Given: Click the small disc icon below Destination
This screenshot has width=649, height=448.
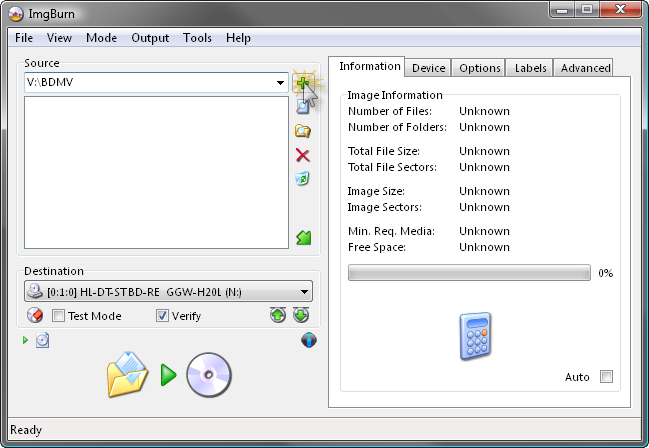Looking at the screenshot, I should [42, 340].
